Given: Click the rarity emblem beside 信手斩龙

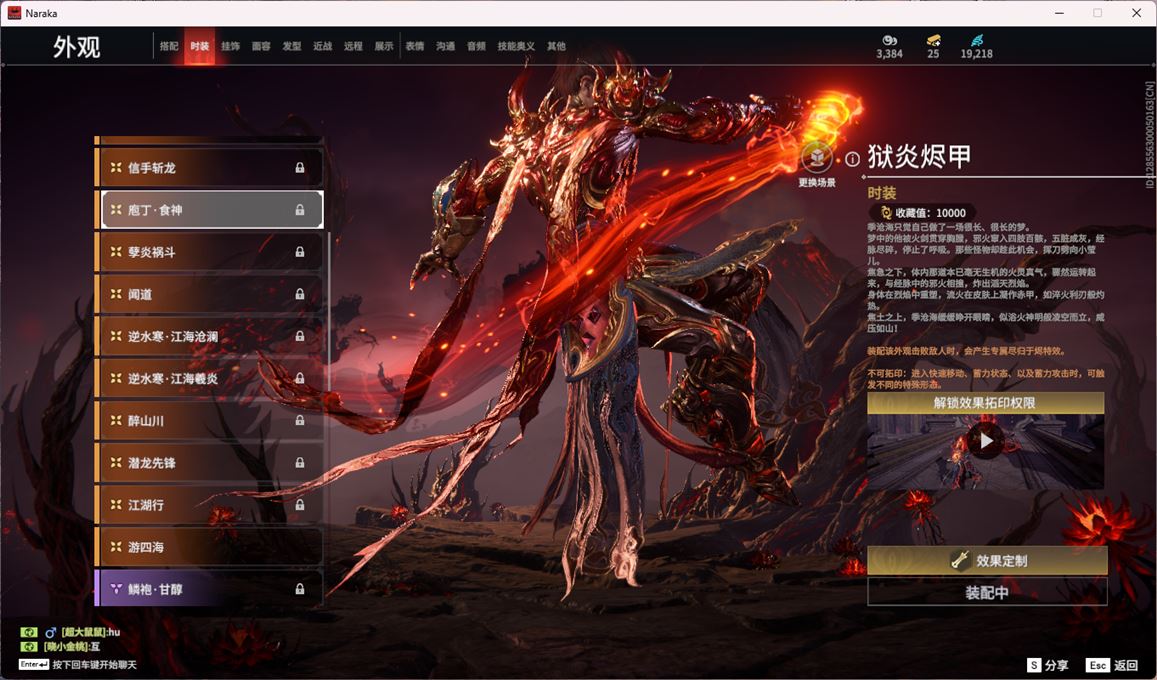Looking at the screenshot, I should point(116,167).
